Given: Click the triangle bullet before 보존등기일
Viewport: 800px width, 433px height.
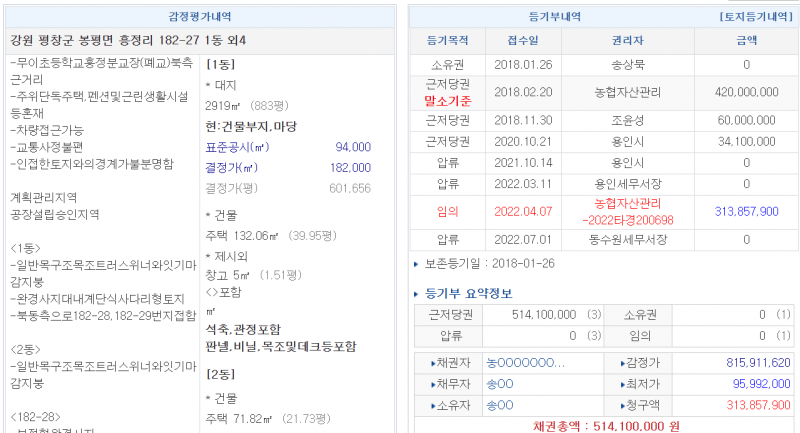Looking at the screenshot, I should 417,264.
